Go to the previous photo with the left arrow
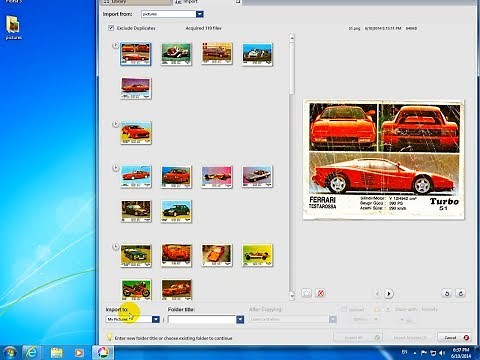 [377, 294]
